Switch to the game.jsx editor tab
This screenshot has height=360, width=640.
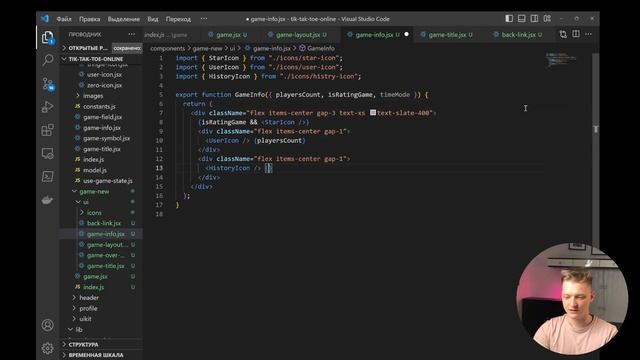click(x=229, y=35)
